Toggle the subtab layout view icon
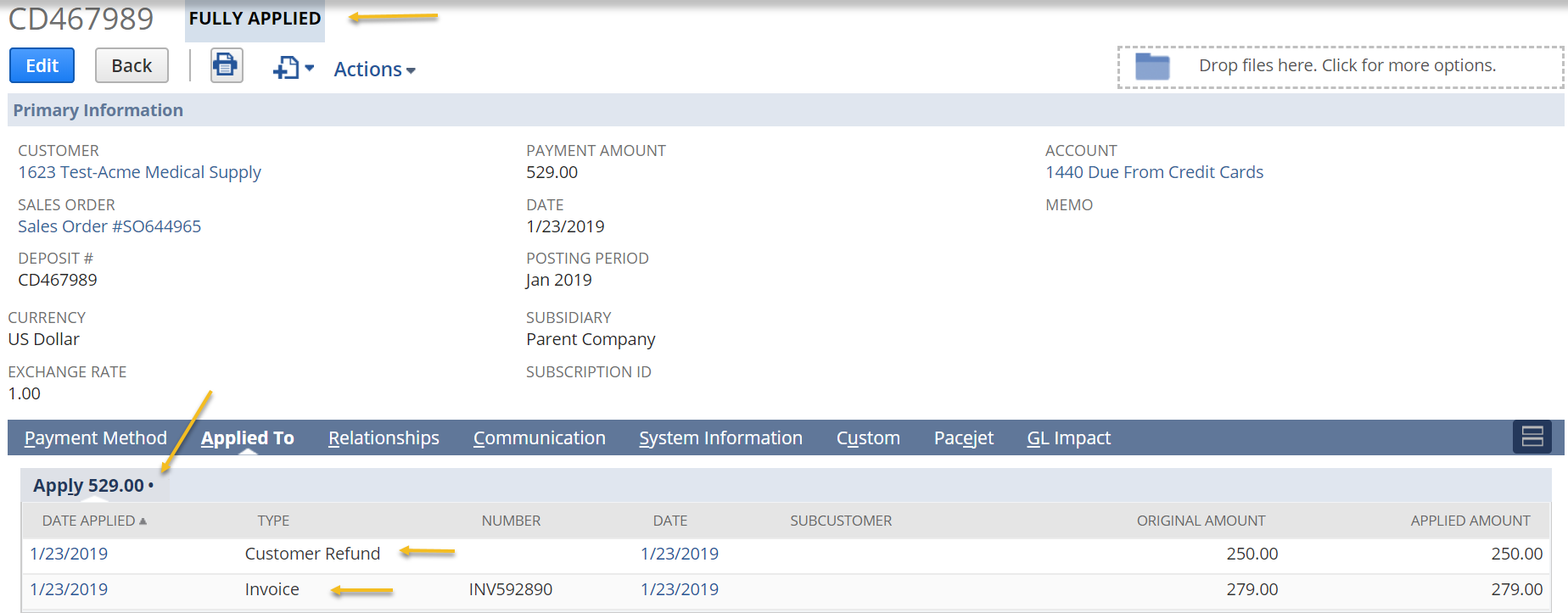 (1532, 437)
